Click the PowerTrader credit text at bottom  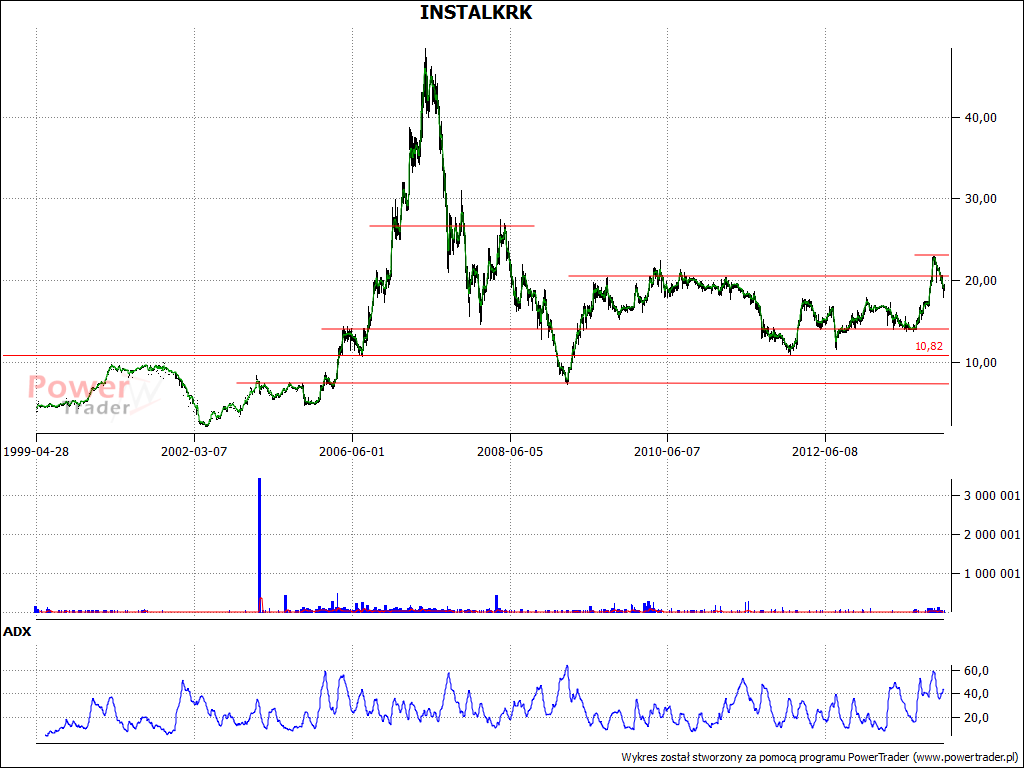822,757
